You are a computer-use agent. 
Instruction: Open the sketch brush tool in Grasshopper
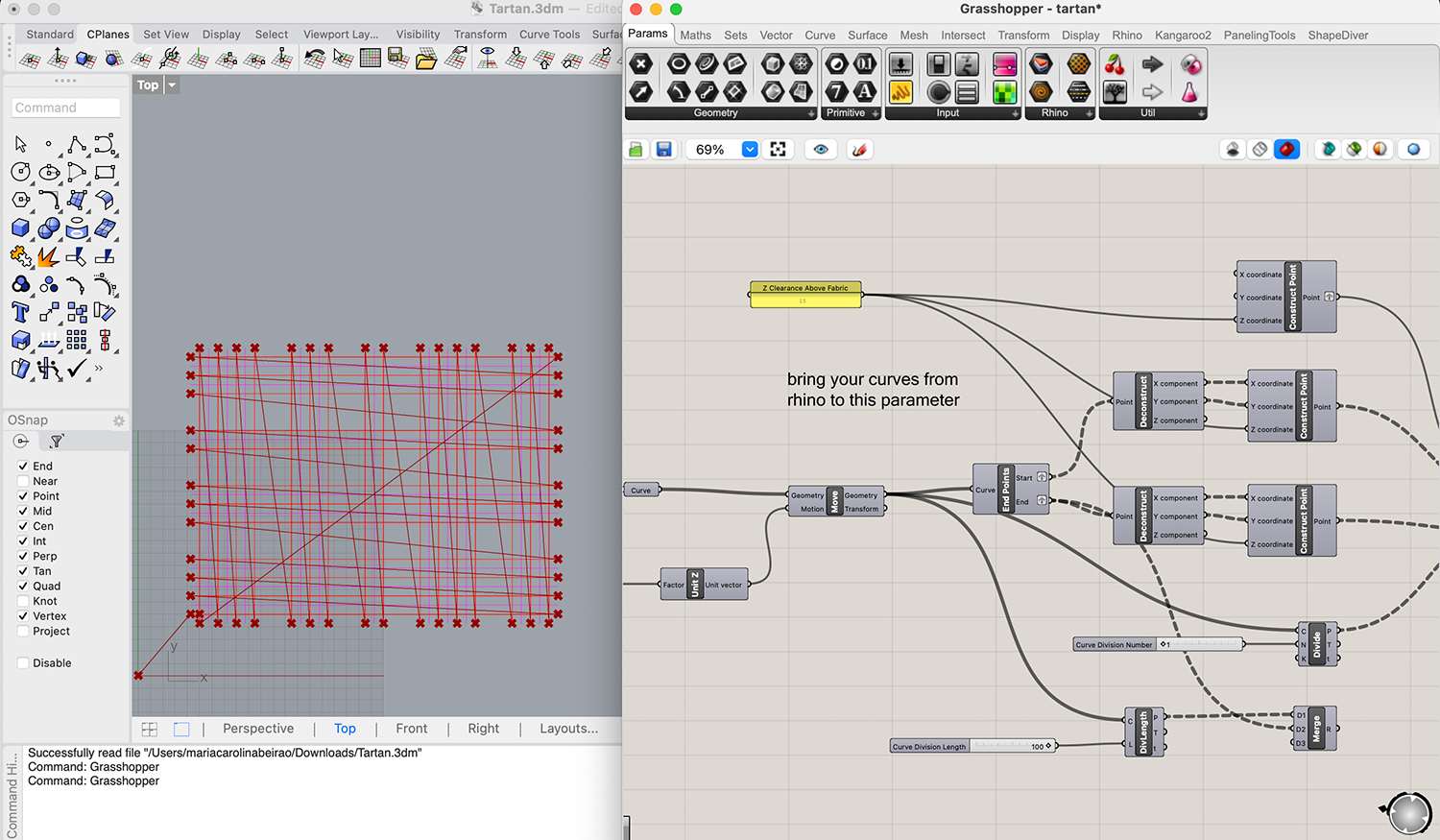tap(860, 150)
